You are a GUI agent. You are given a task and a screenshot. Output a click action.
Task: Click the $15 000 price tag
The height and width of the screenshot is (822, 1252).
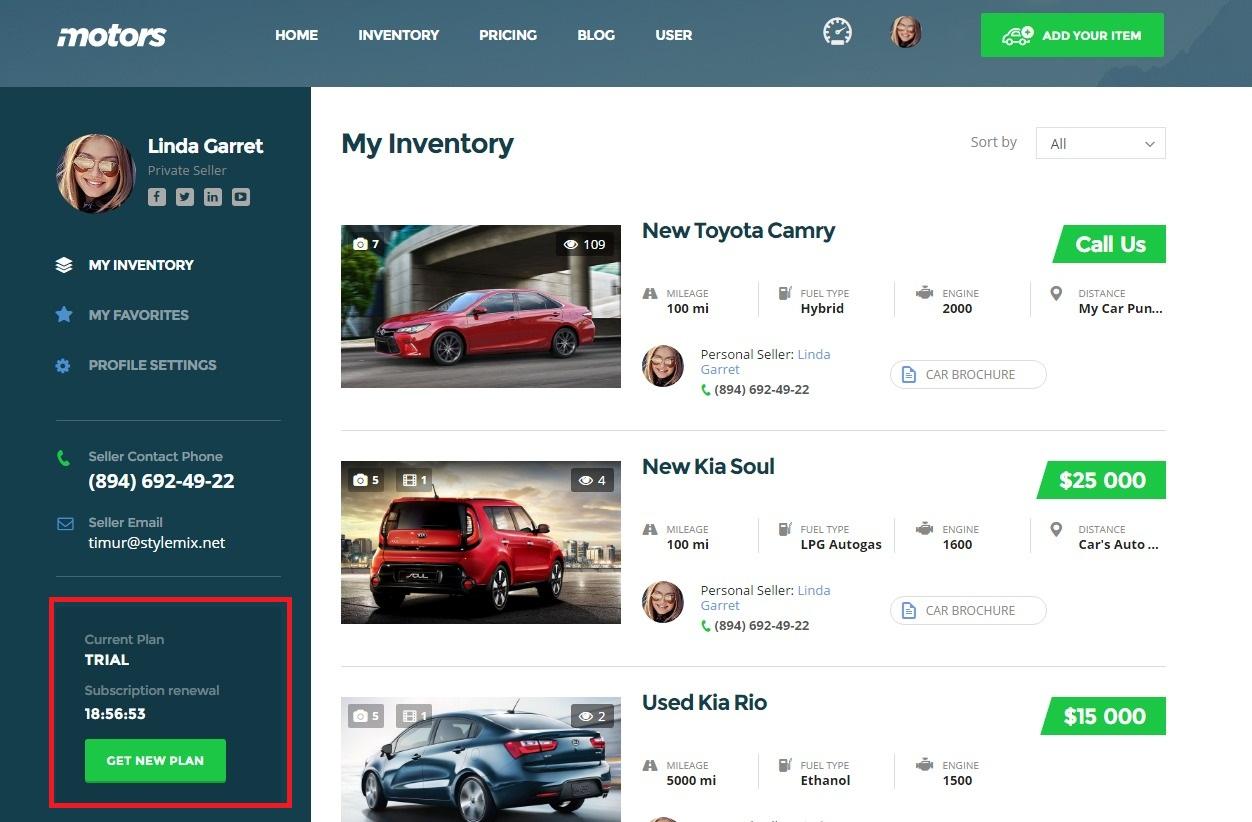click(x=1104, y=716)
